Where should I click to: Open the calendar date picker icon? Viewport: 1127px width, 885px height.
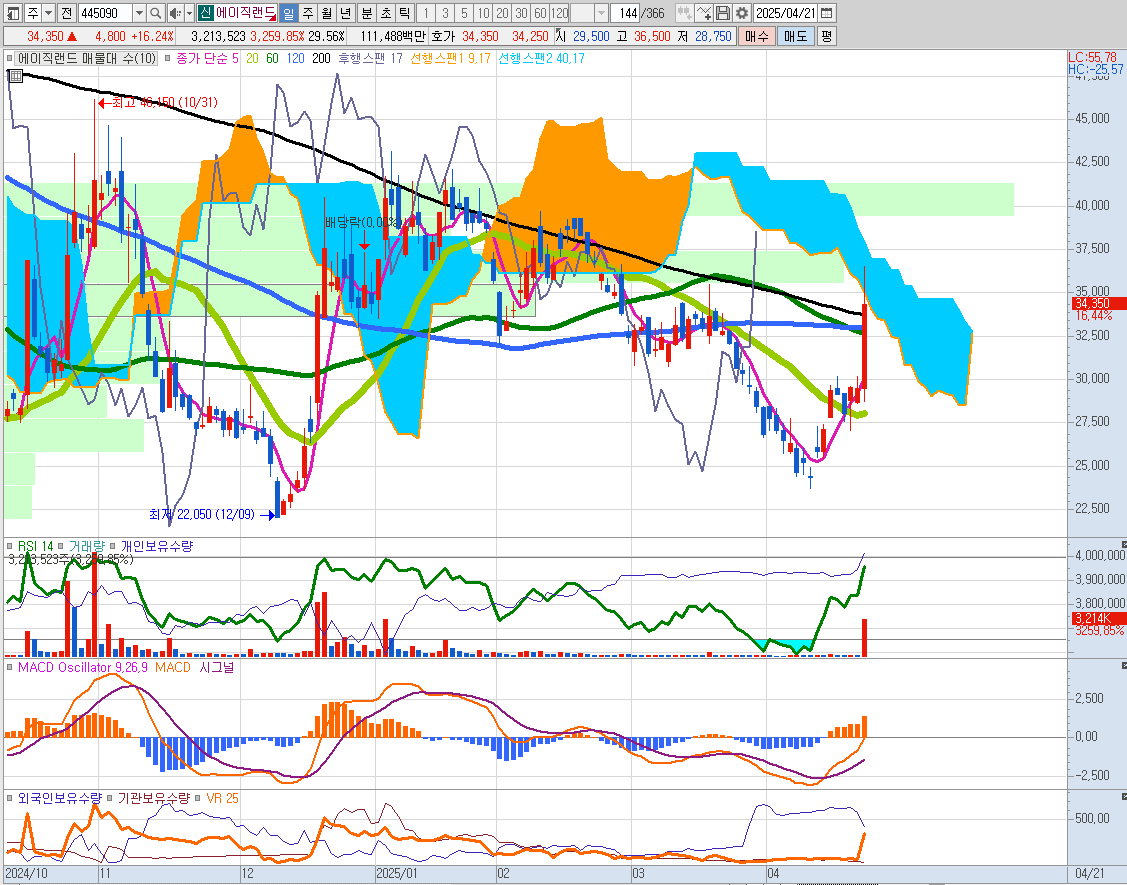[827, 13]
